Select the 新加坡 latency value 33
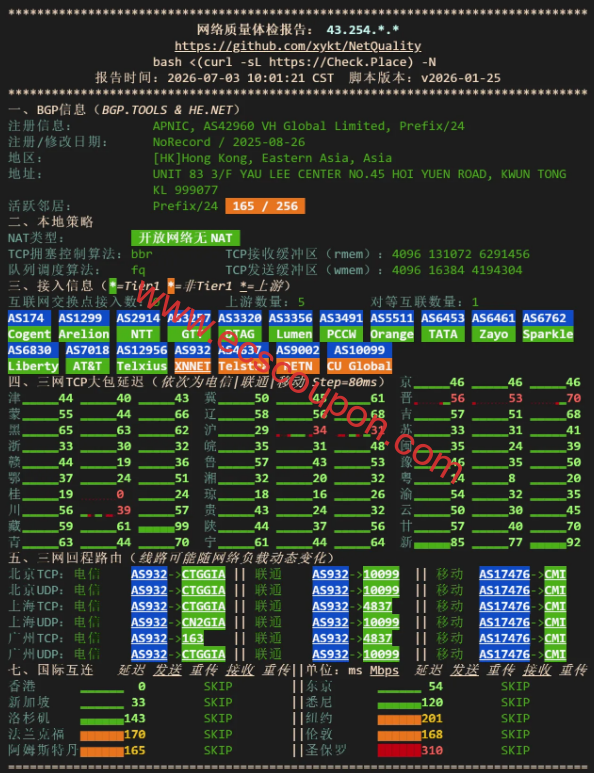 point(139,703)
